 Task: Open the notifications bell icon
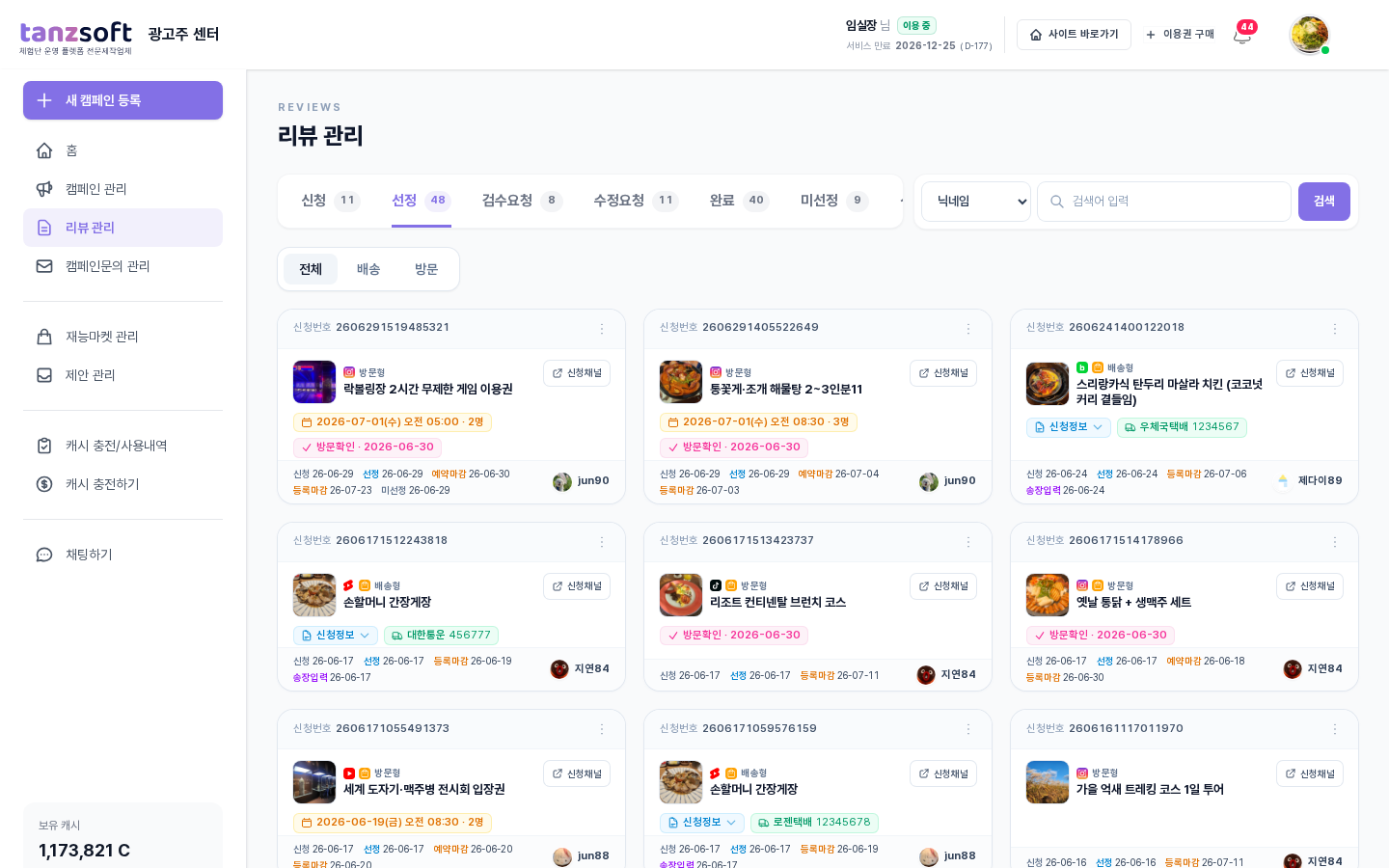(1241, 36)
